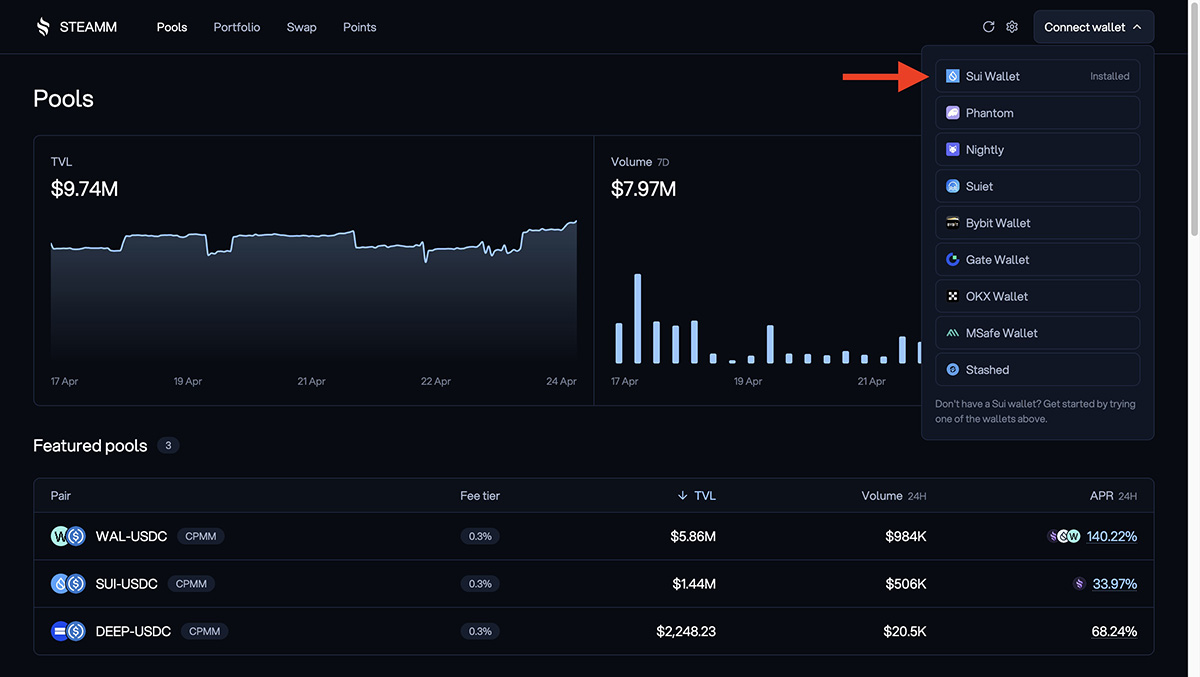This screenshot has height=677, width=1200.
Task: Select the Stashed wallet option
Action: pyautogui.click(x=1038, y=369)
